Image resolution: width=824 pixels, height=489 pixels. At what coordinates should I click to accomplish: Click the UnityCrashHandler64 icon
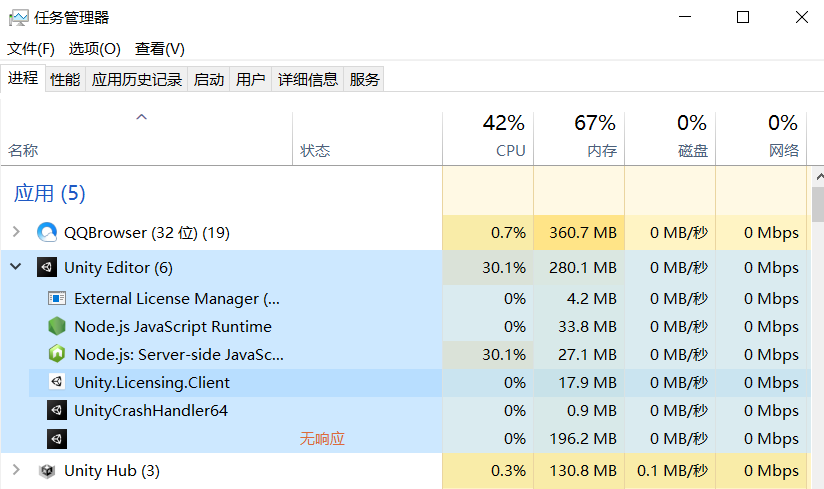(x=57, y=410)
